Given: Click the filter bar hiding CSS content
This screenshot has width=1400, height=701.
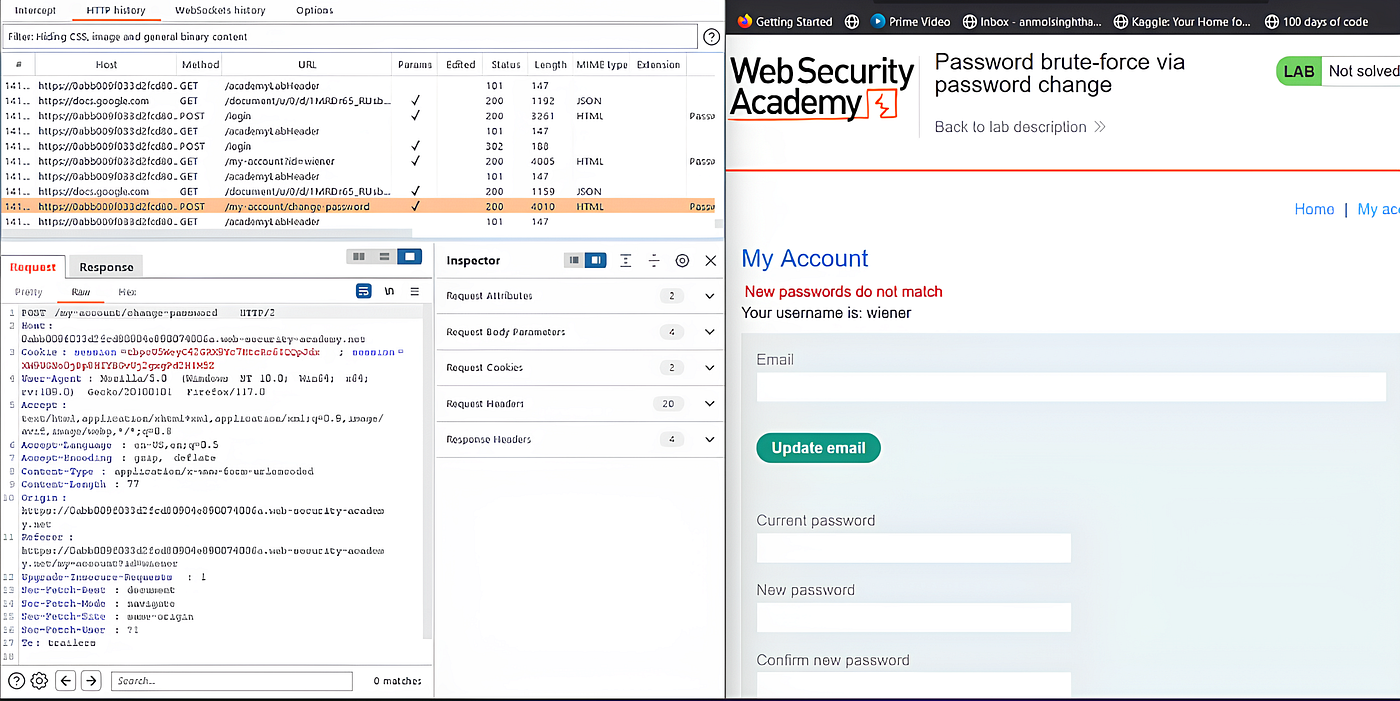Looking at the screenshot, I should [349, 37].
